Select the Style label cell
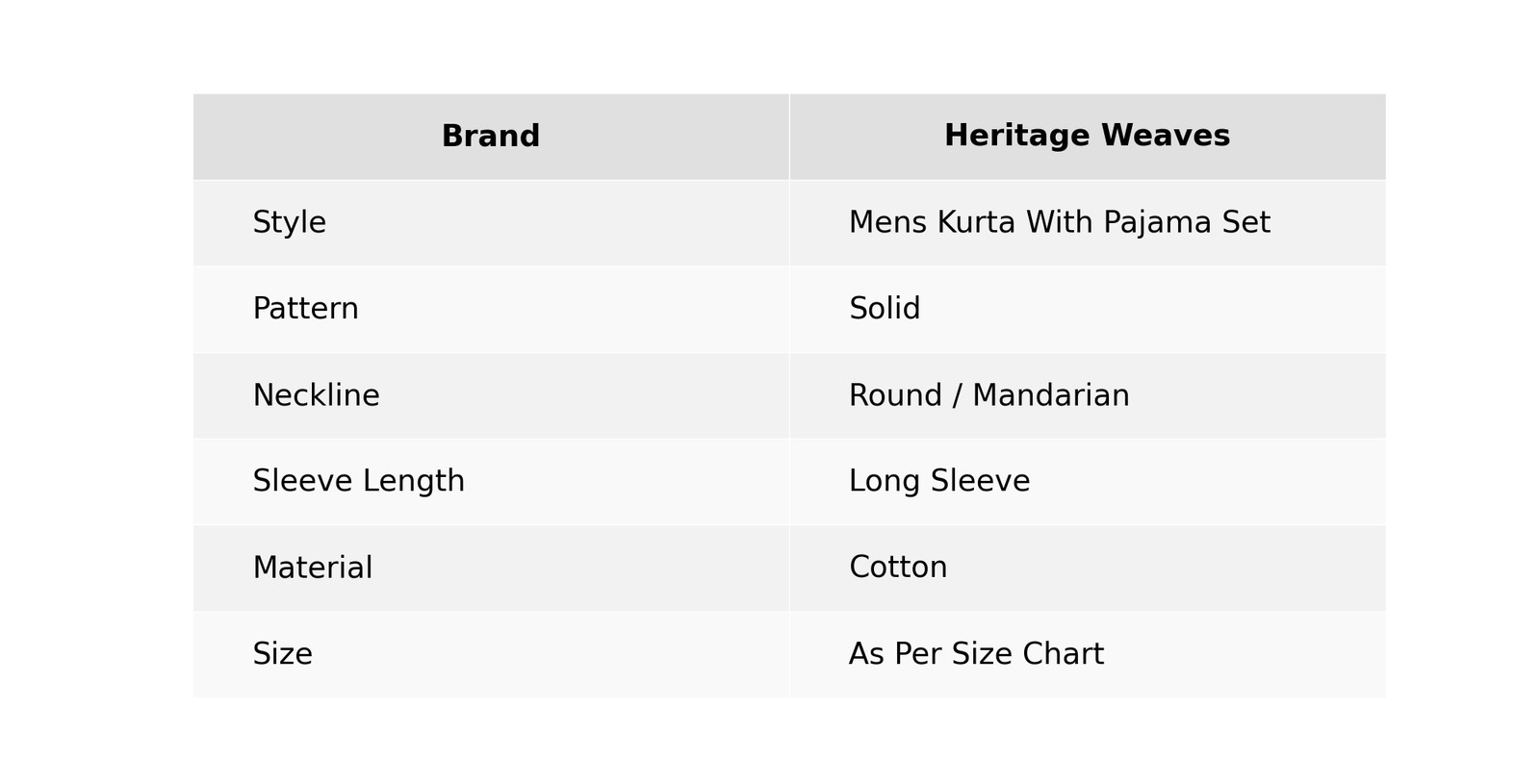This screenshot has height=784, width=1540. [x=289, y=223]
